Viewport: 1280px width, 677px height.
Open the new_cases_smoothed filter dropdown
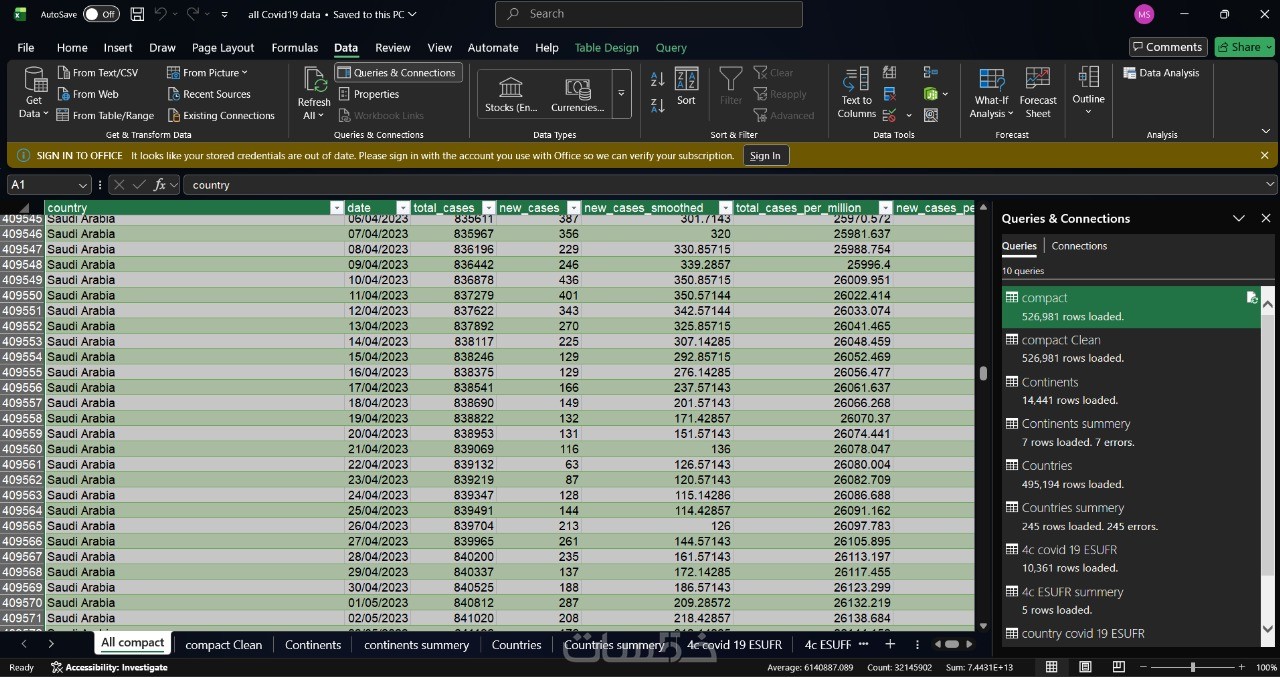(725, 208)
